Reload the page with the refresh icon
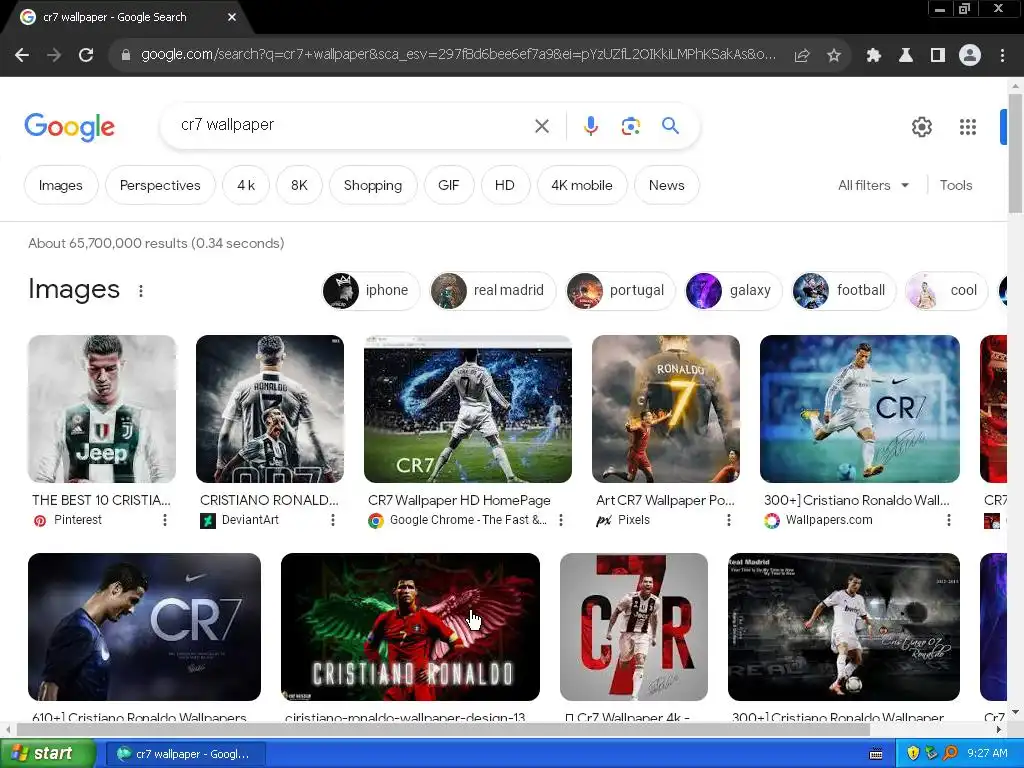This screenshot has height=768, width=1024. [86, 56]
